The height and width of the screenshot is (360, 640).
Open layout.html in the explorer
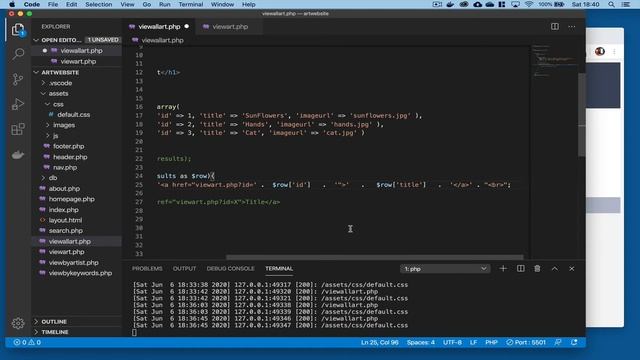click(65, 220)
